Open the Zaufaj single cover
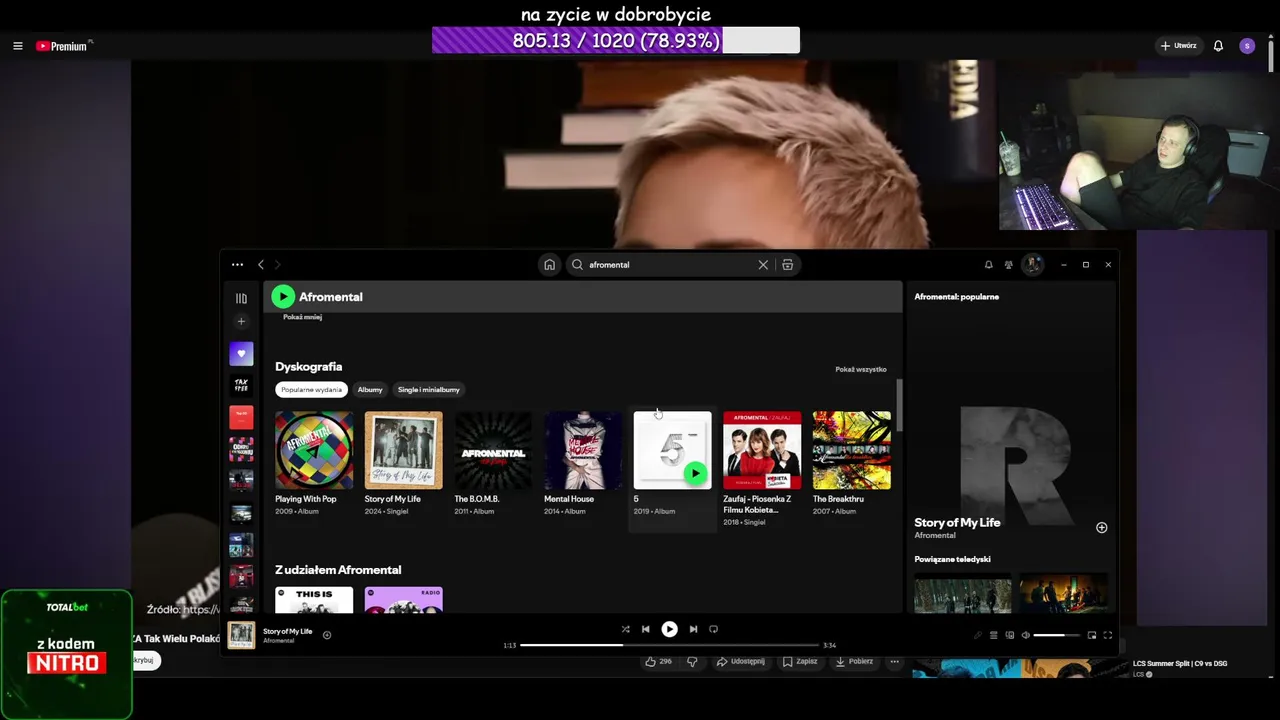1280x720 pixels. 762,450
